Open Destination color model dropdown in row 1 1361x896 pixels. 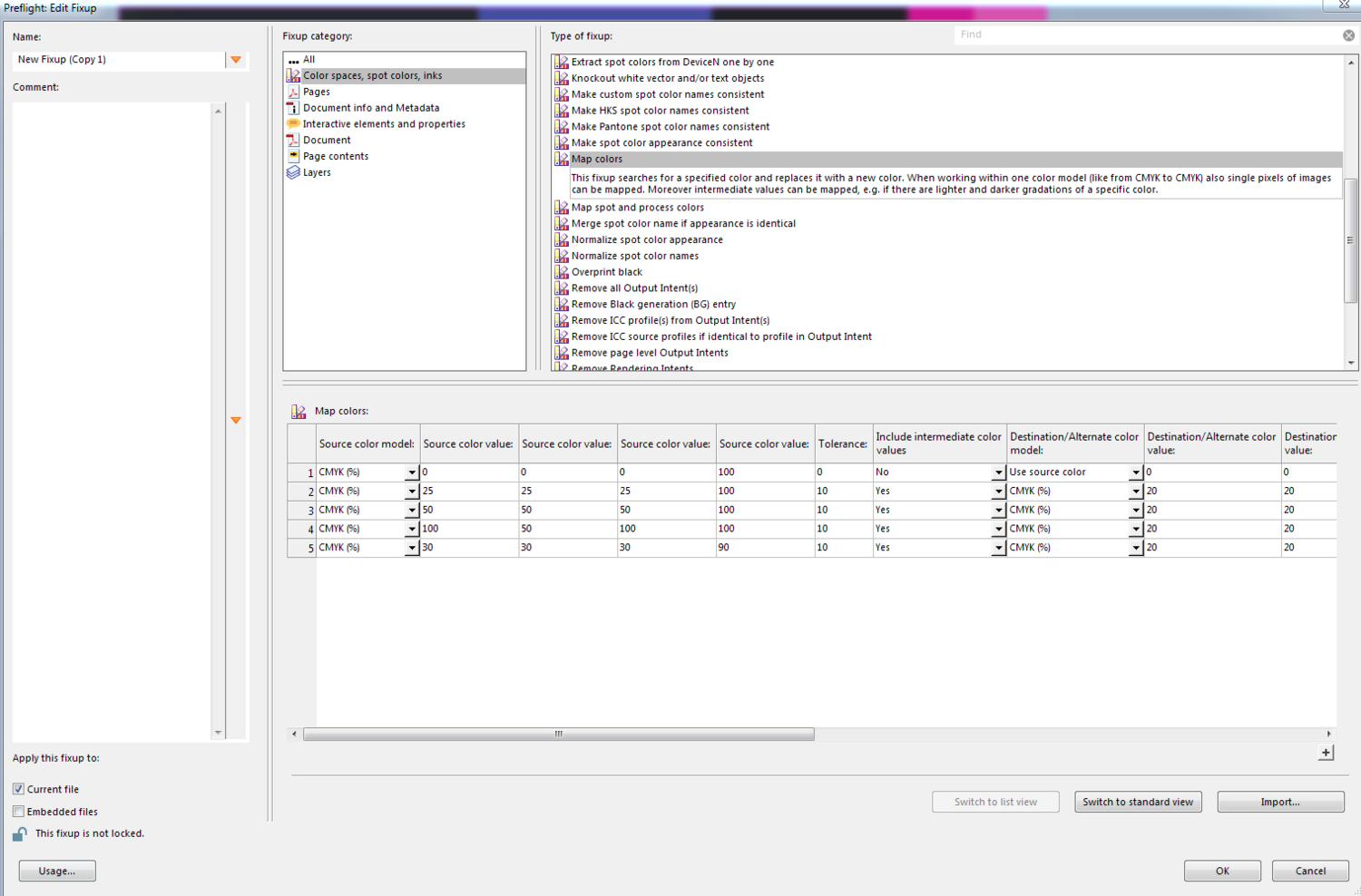tap(1135, 472)
